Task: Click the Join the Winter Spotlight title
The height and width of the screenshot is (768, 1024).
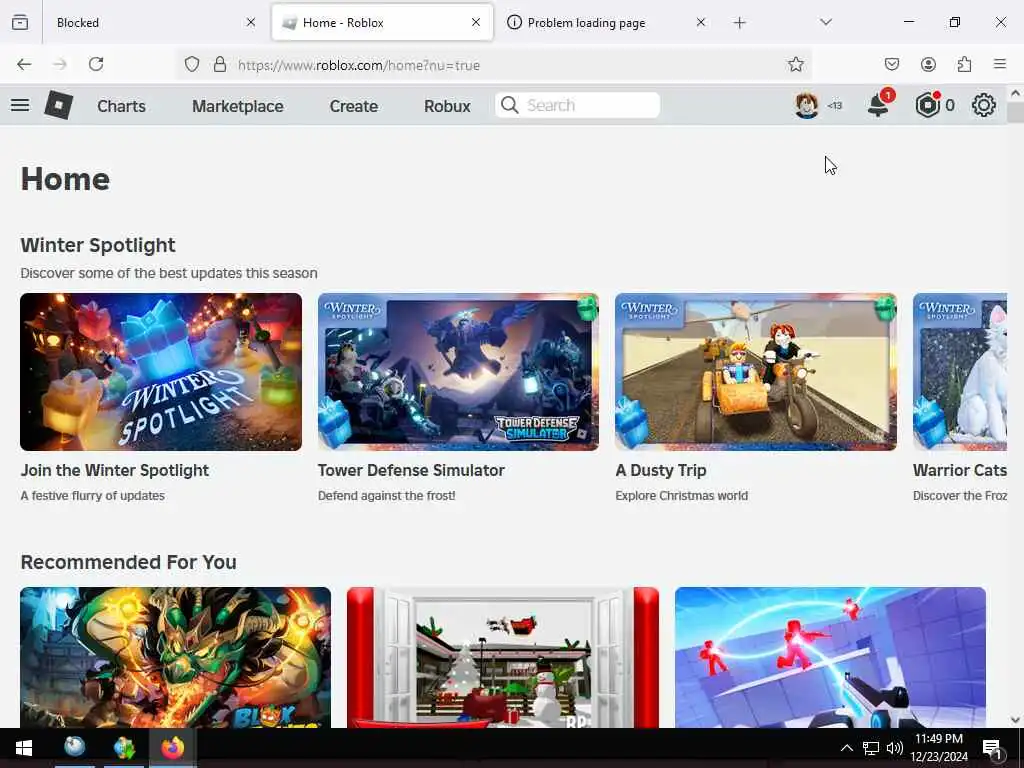Action: click(115, 470)
